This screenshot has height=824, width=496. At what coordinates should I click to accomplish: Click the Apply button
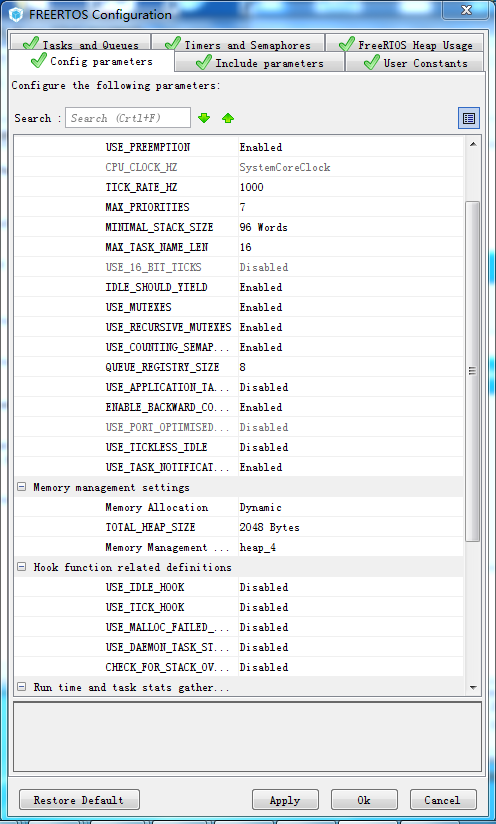coord(285,800)
